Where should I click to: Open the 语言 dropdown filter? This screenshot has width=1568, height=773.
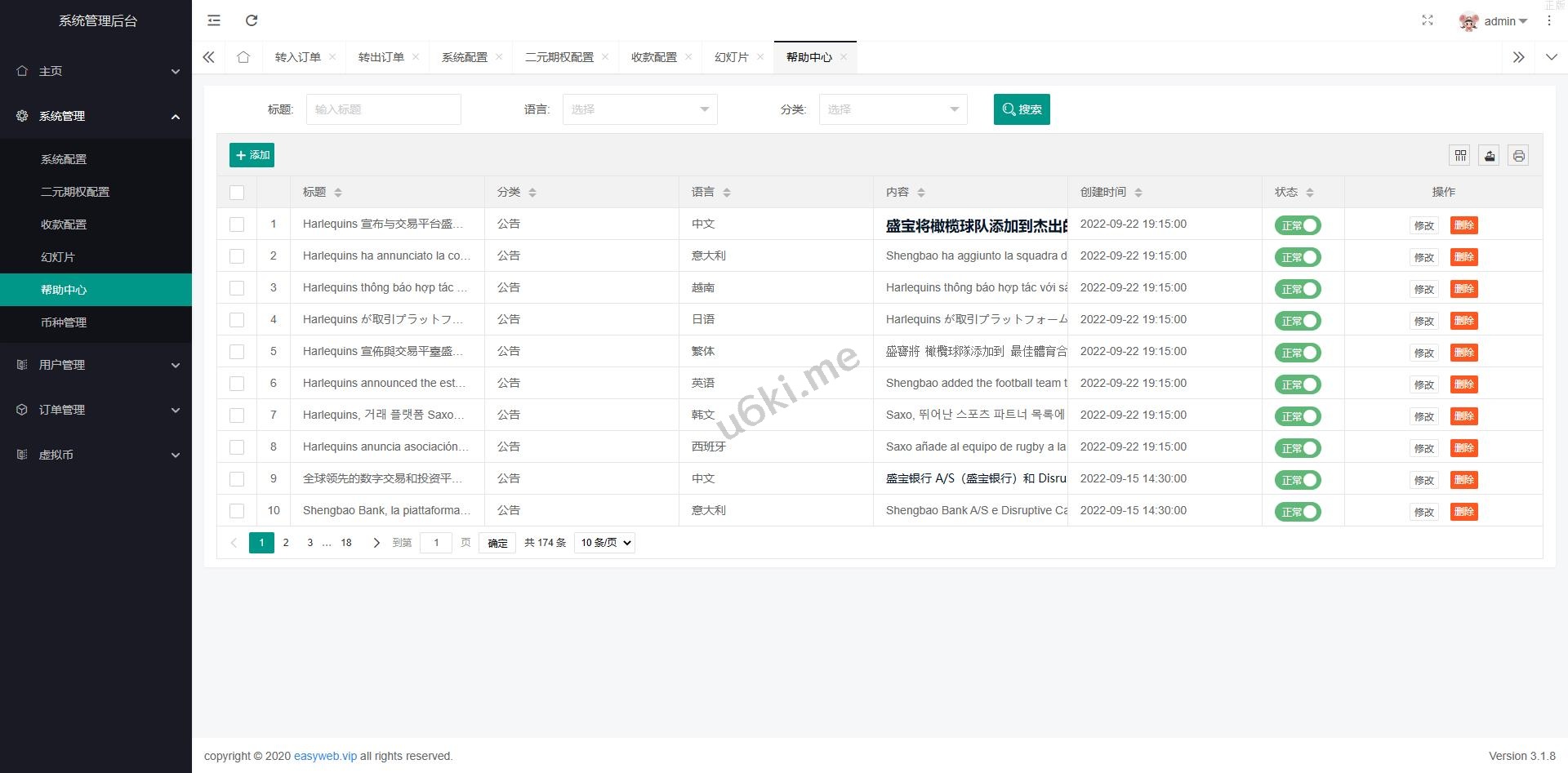coord(639,109)
